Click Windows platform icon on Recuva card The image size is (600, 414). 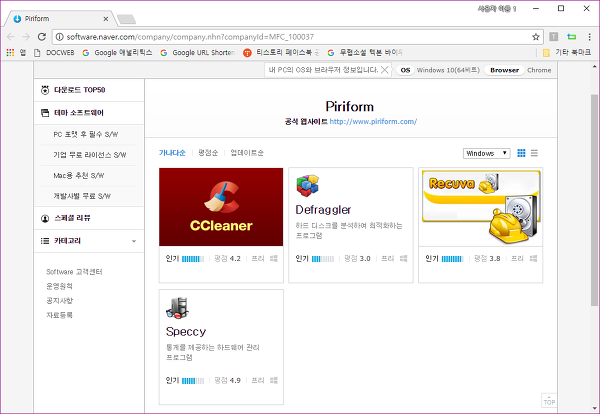[533, 259]
